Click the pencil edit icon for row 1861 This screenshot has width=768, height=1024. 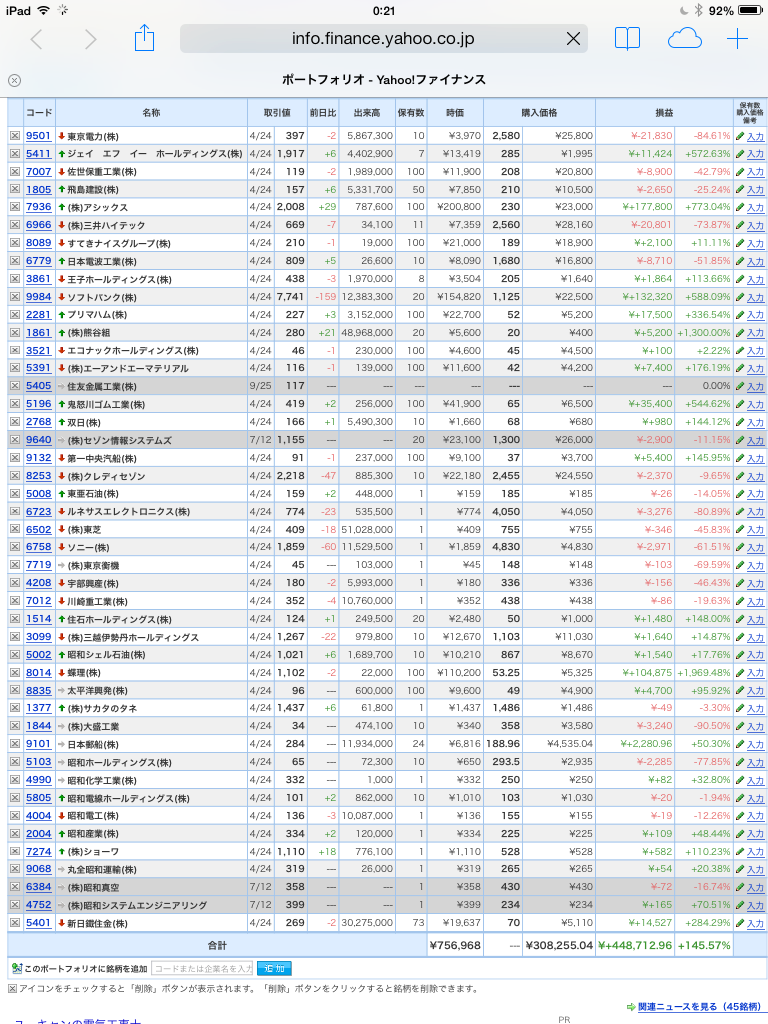(740, 333)
